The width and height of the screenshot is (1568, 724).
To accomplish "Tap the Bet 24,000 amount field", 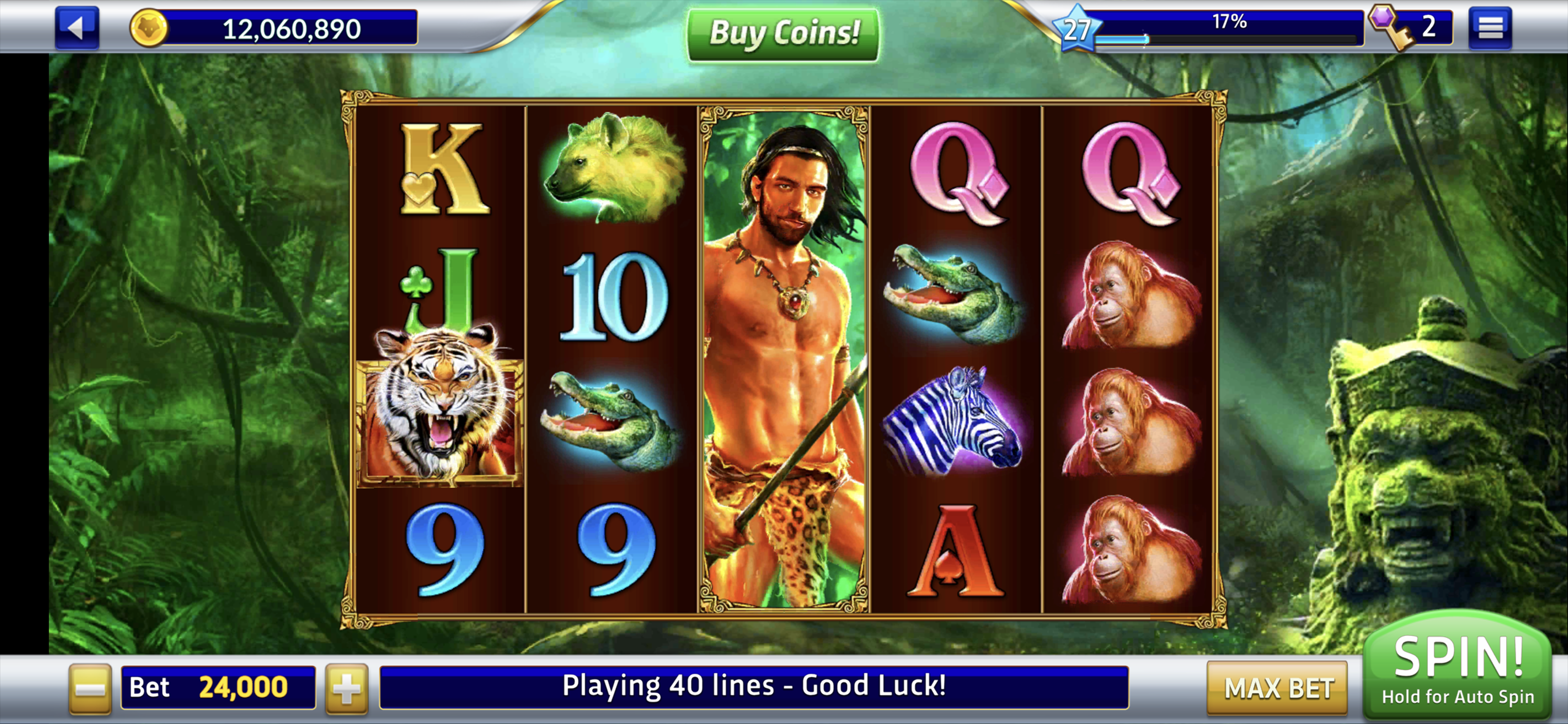I will click(x=218, y=687).
